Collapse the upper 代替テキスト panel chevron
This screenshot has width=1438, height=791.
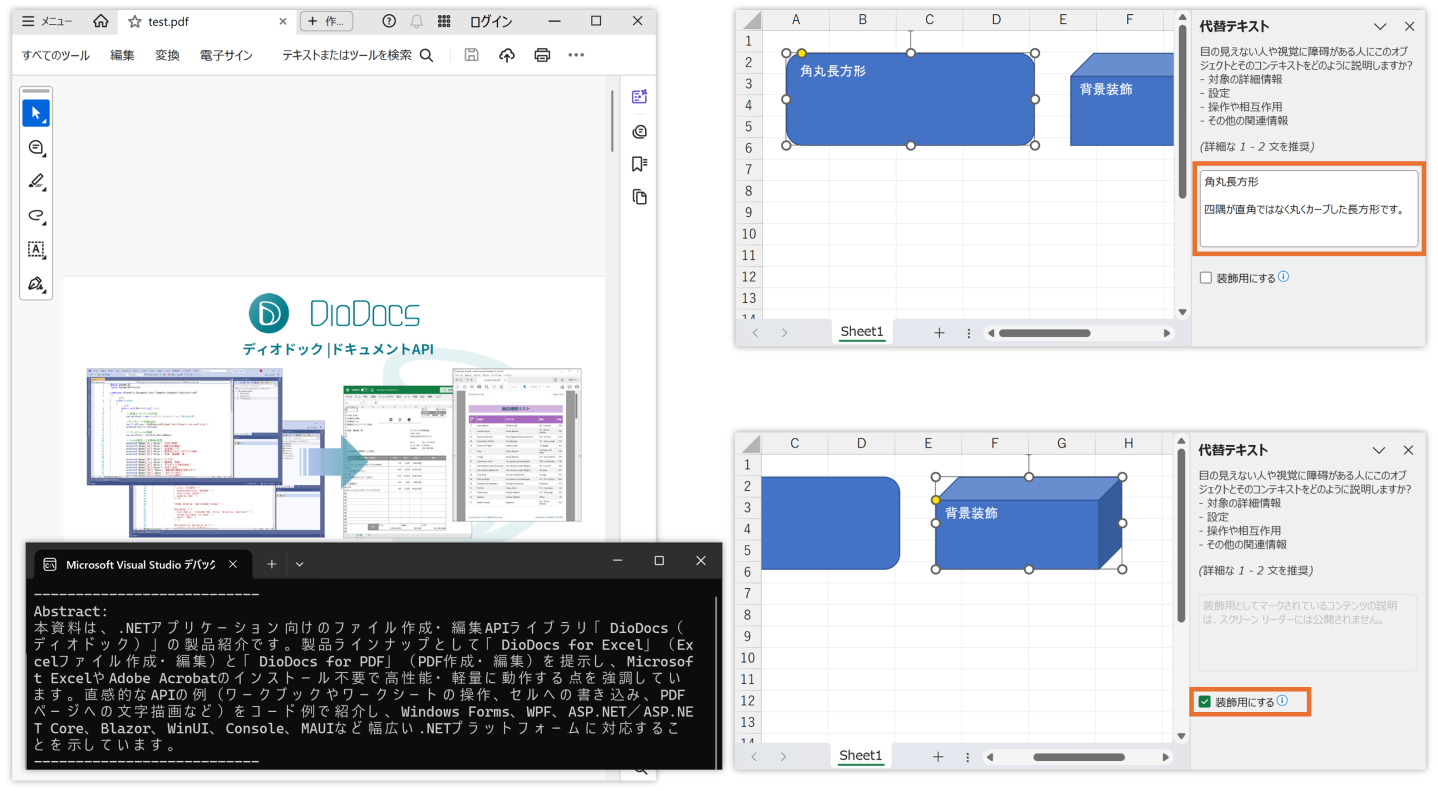(x=1380, y=27)
